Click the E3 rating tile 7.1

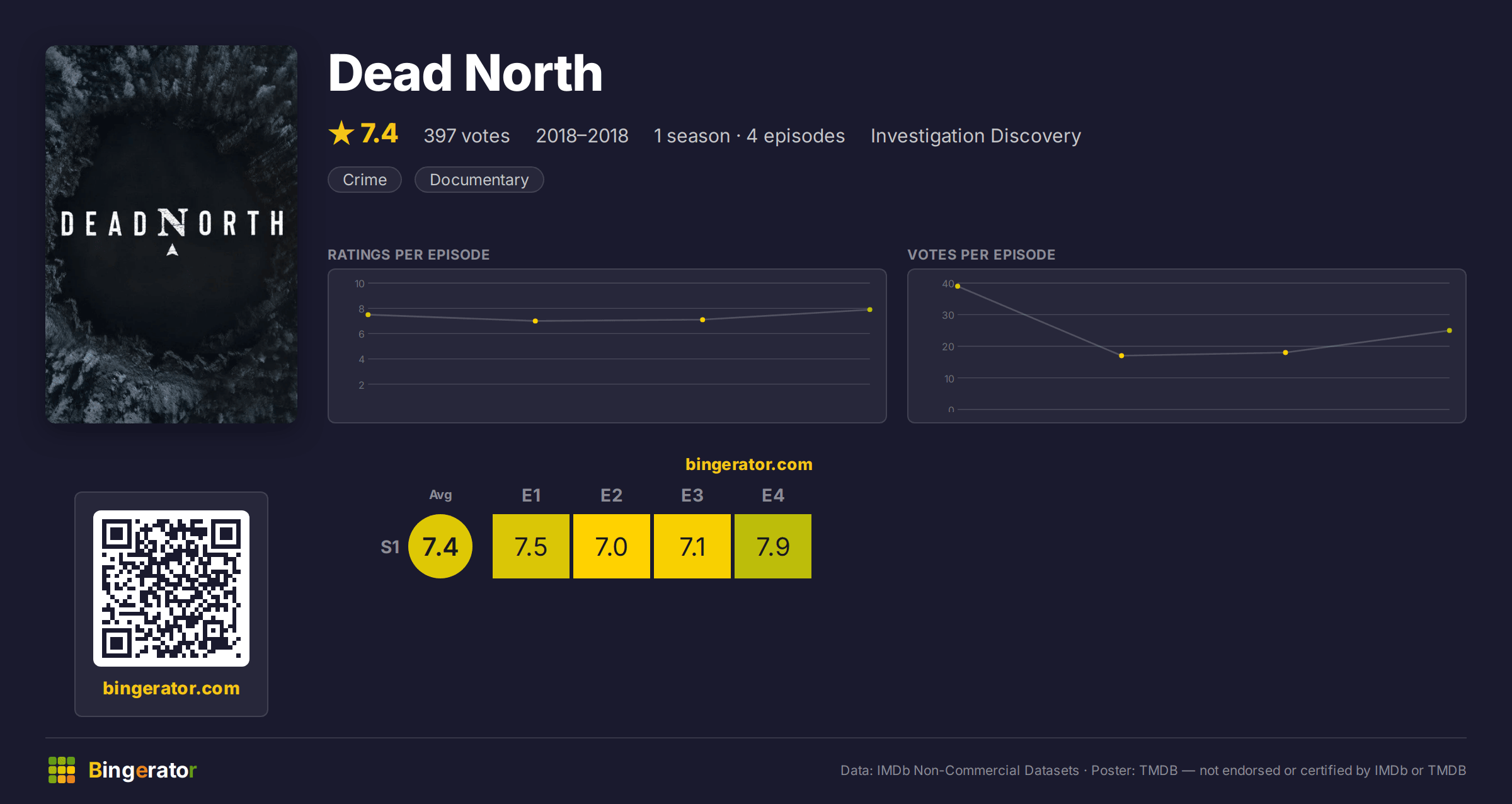[692, 546]
